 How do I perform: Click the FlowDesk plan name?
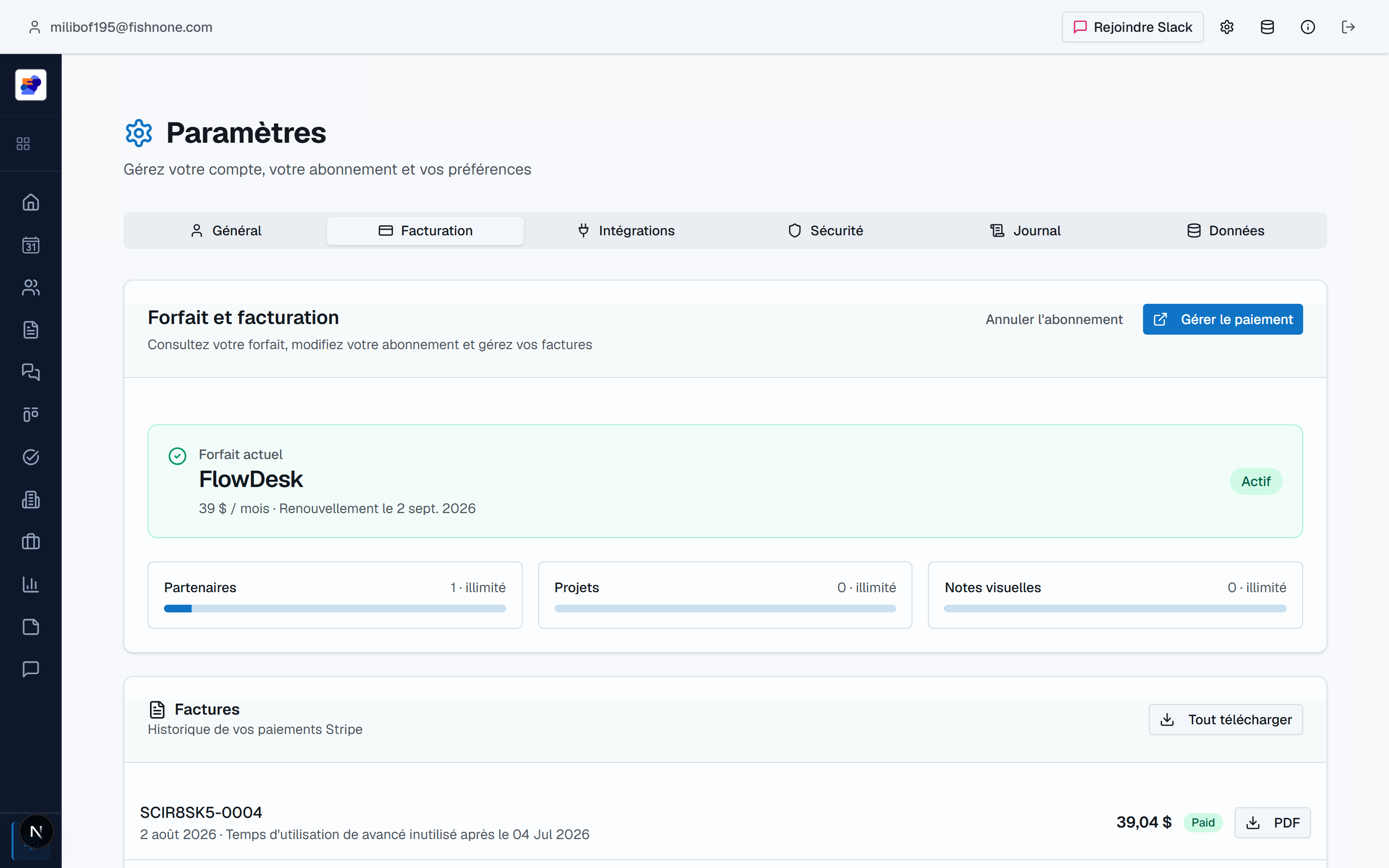(251, 479)
